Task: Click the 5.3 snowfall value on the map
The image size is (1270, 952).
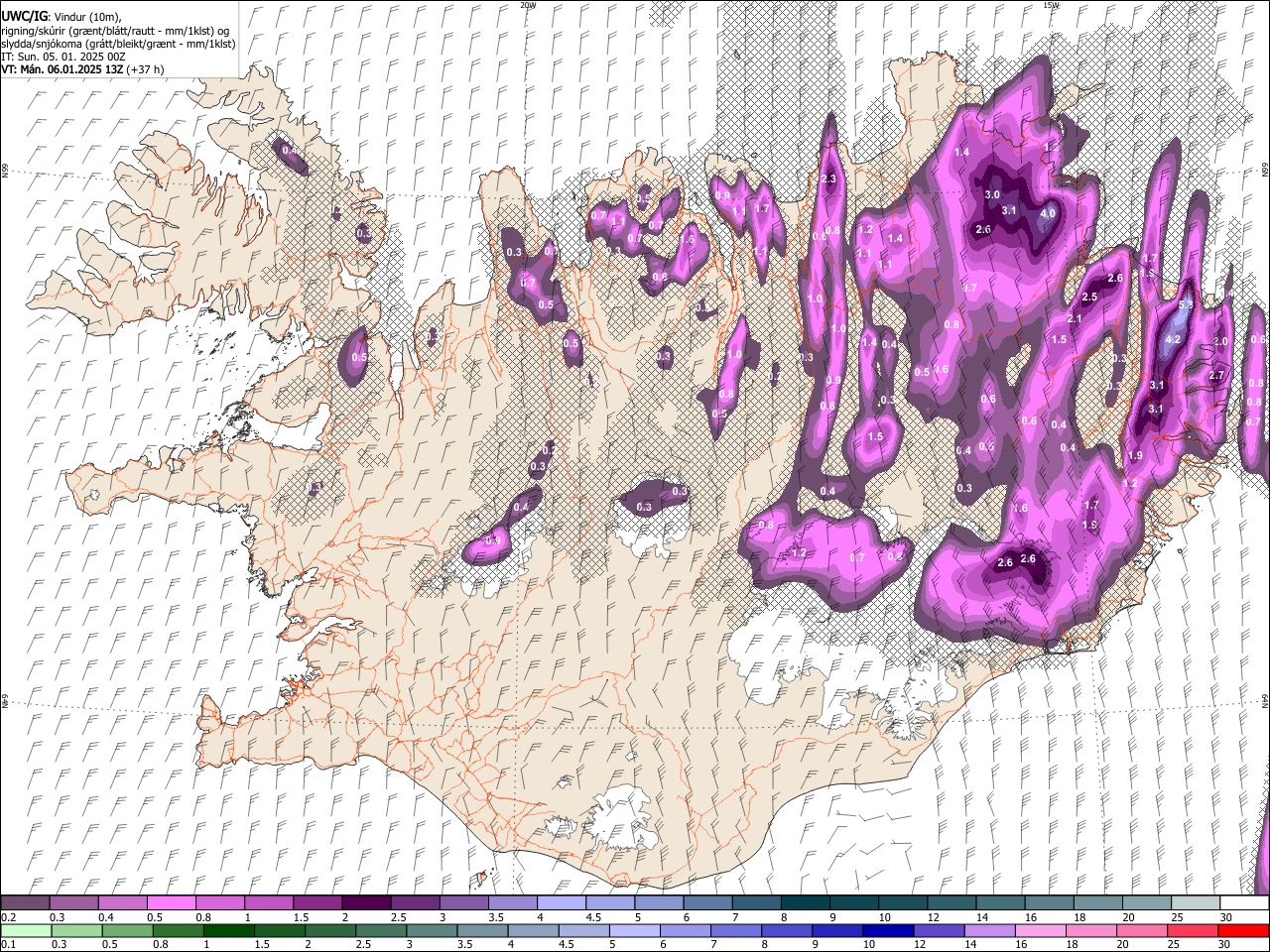Action: click(1185, 304)
